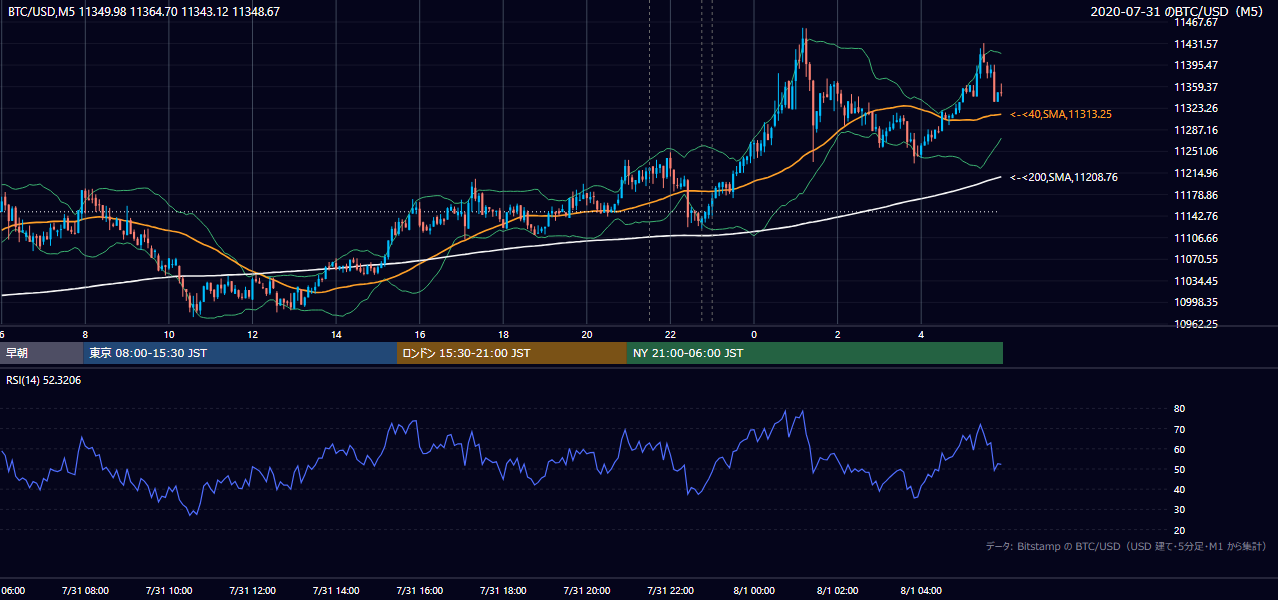Screen dimensions: 1278x600
Task: Click the early-morning 早朝 session bar
Action: pos(41,353)
